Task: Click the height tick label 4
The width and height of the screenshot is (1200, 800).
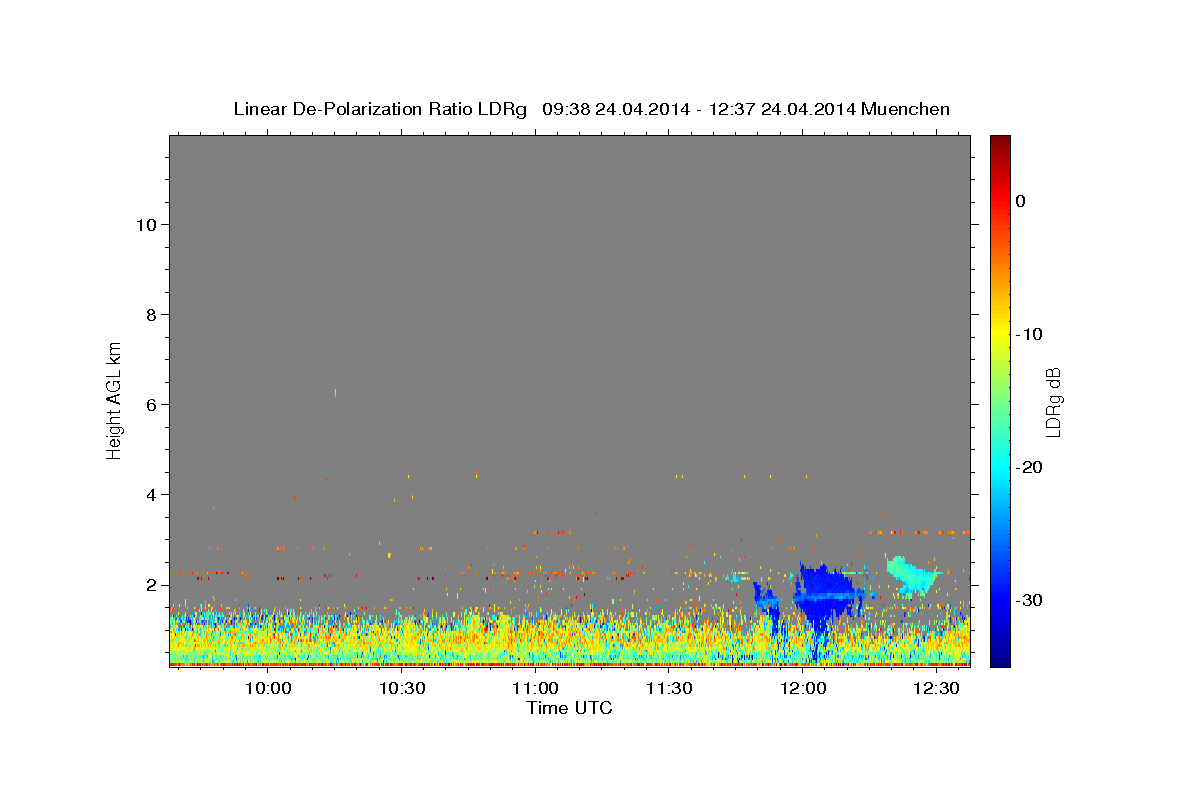Action: (152, 494)
